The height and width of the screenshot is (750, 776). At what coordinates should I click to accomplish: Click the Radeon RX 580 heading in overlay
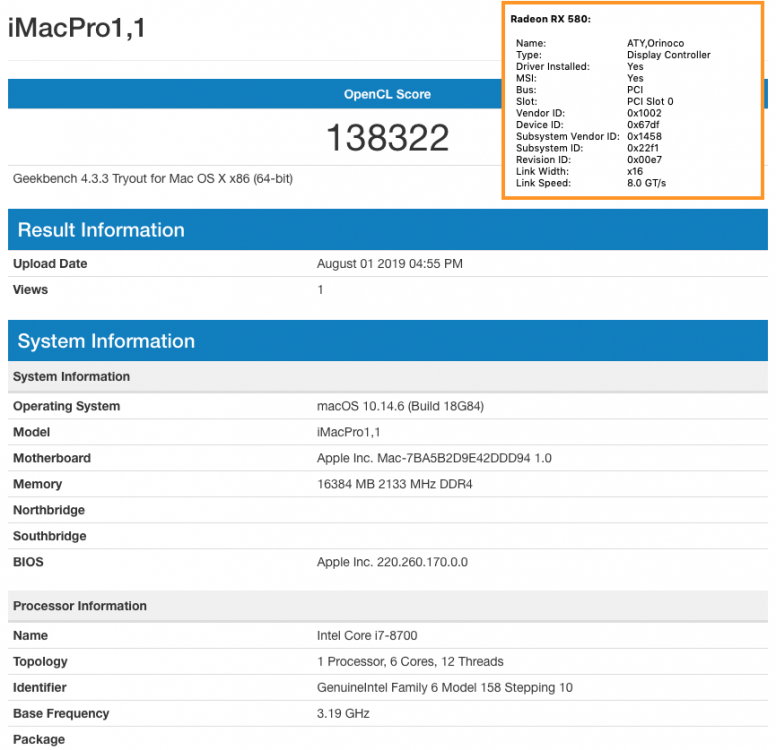(550, 19)
